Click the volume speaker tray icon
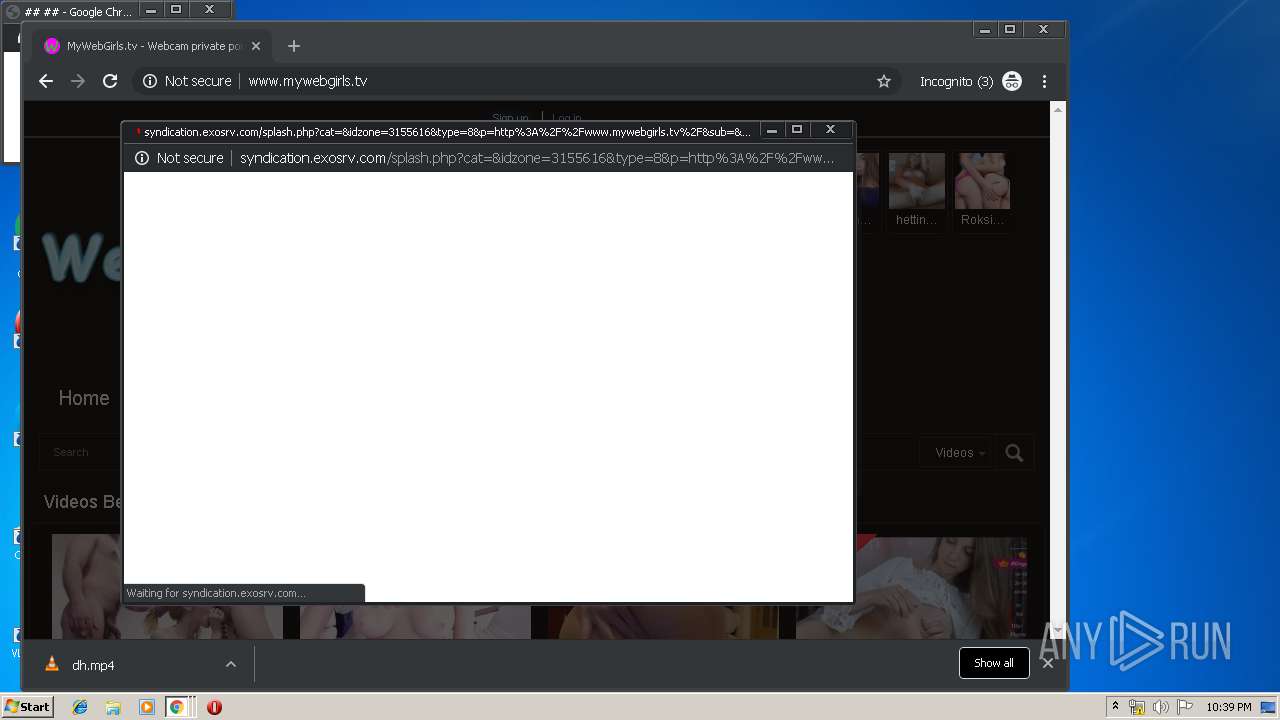1280x720 pixels. pos(1160,707)
